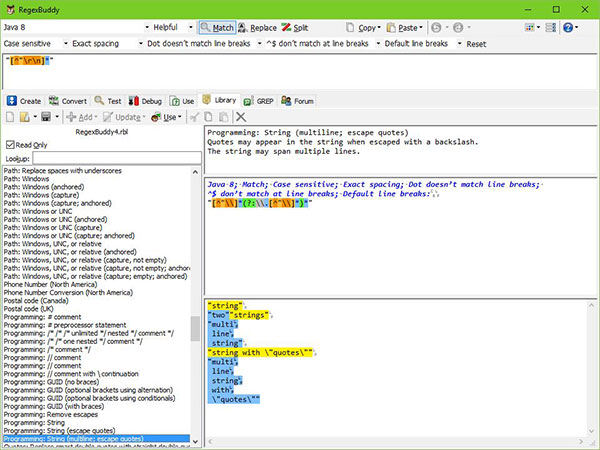Click the Copy icon in library toolbar
The height and width of the screenshot is (450, 600).
(209, 117)
